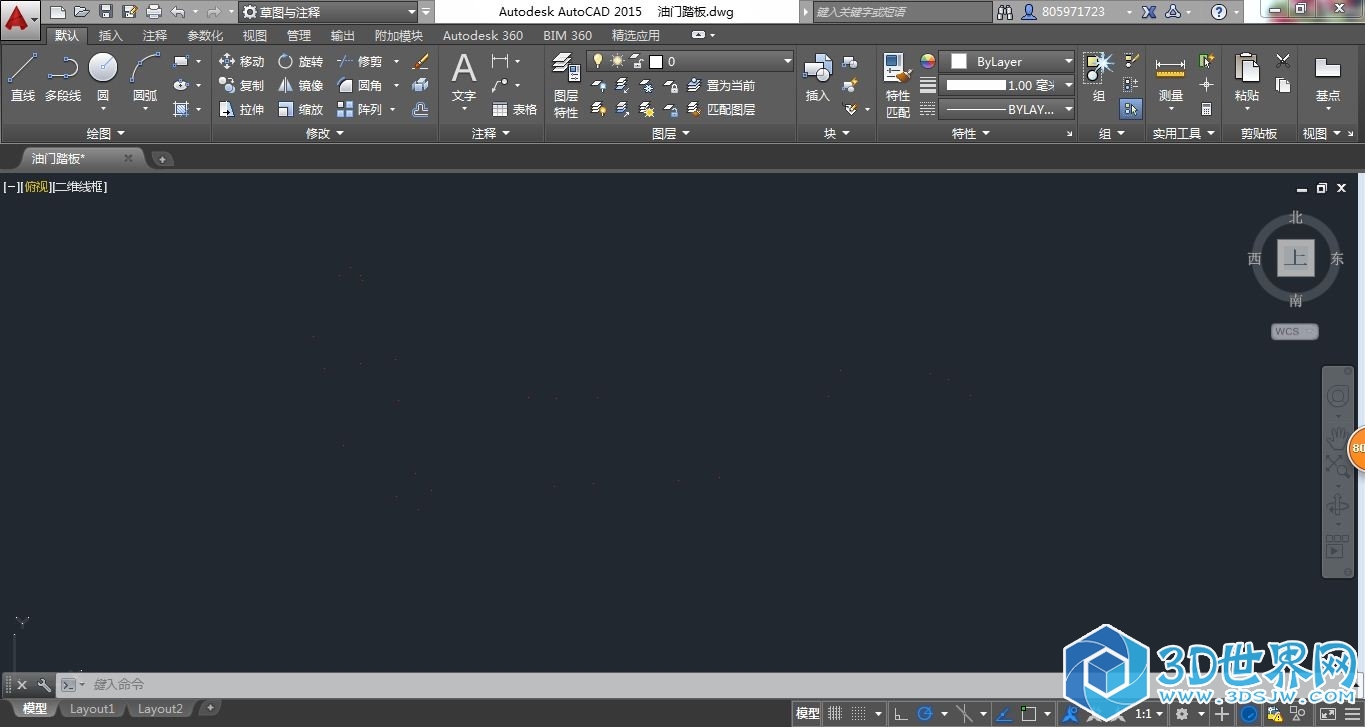Select the 圆弧 (Arc) tool
Viewport: 1365px width, 727px height.
(x=145, y=77)
